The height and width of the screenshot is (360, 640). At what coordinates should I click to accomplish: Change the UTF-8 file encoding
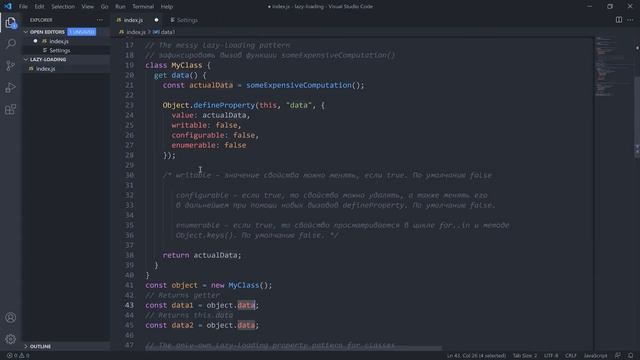click(551, 356)
